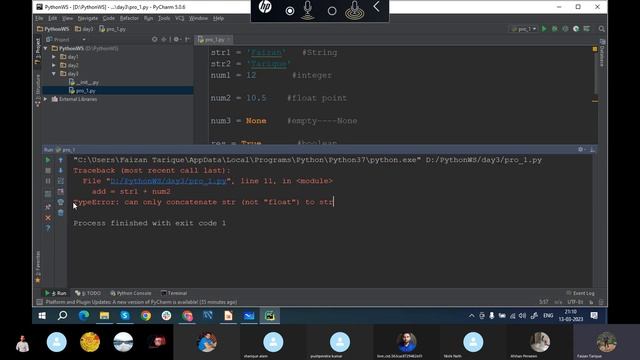Print console output icon
The image size is (640, 360).
coord(60,202)
